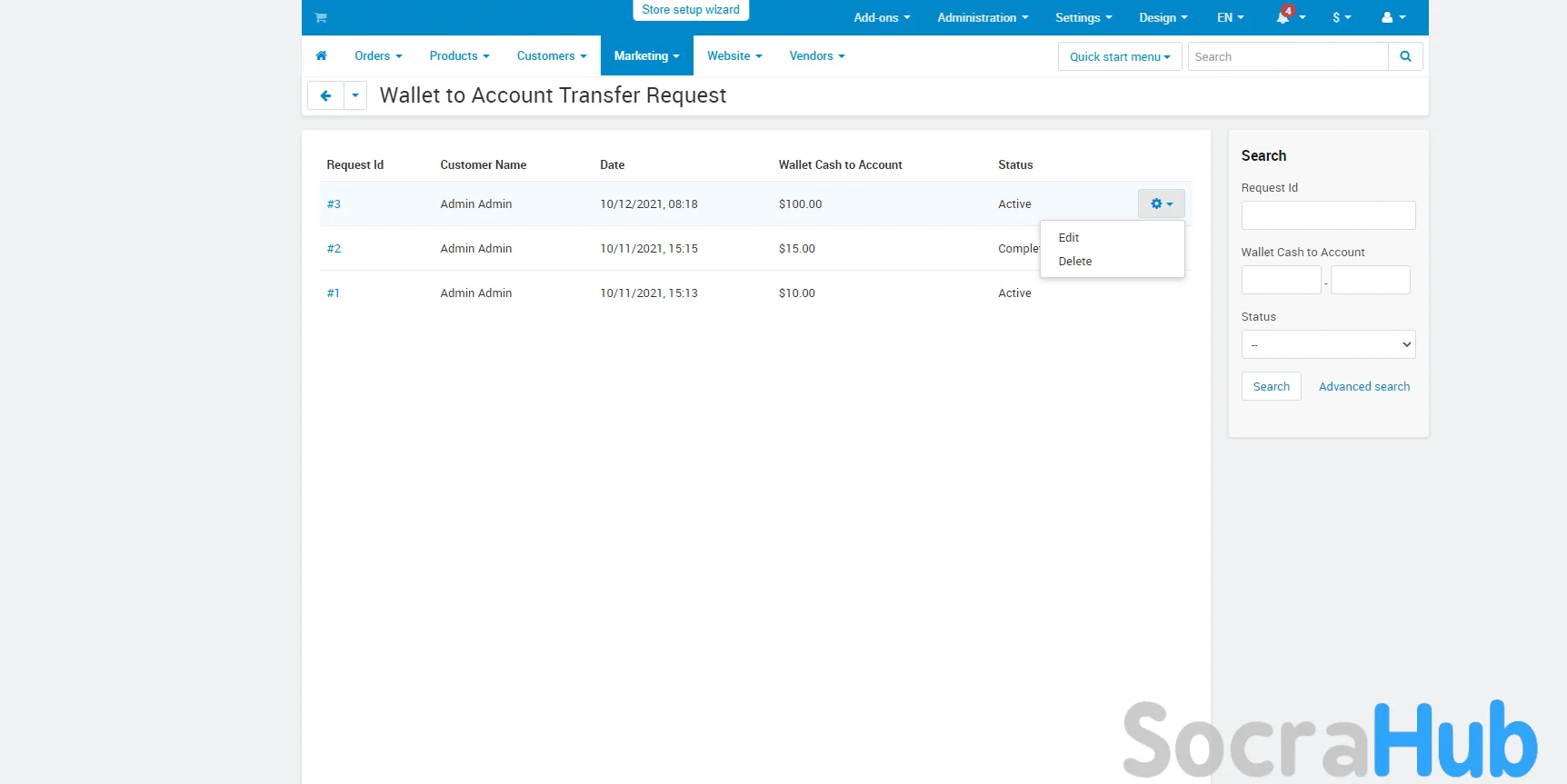1567x784 pixels.
Task: Open the notifications bell icon
Action: (x=1283, y=17)
